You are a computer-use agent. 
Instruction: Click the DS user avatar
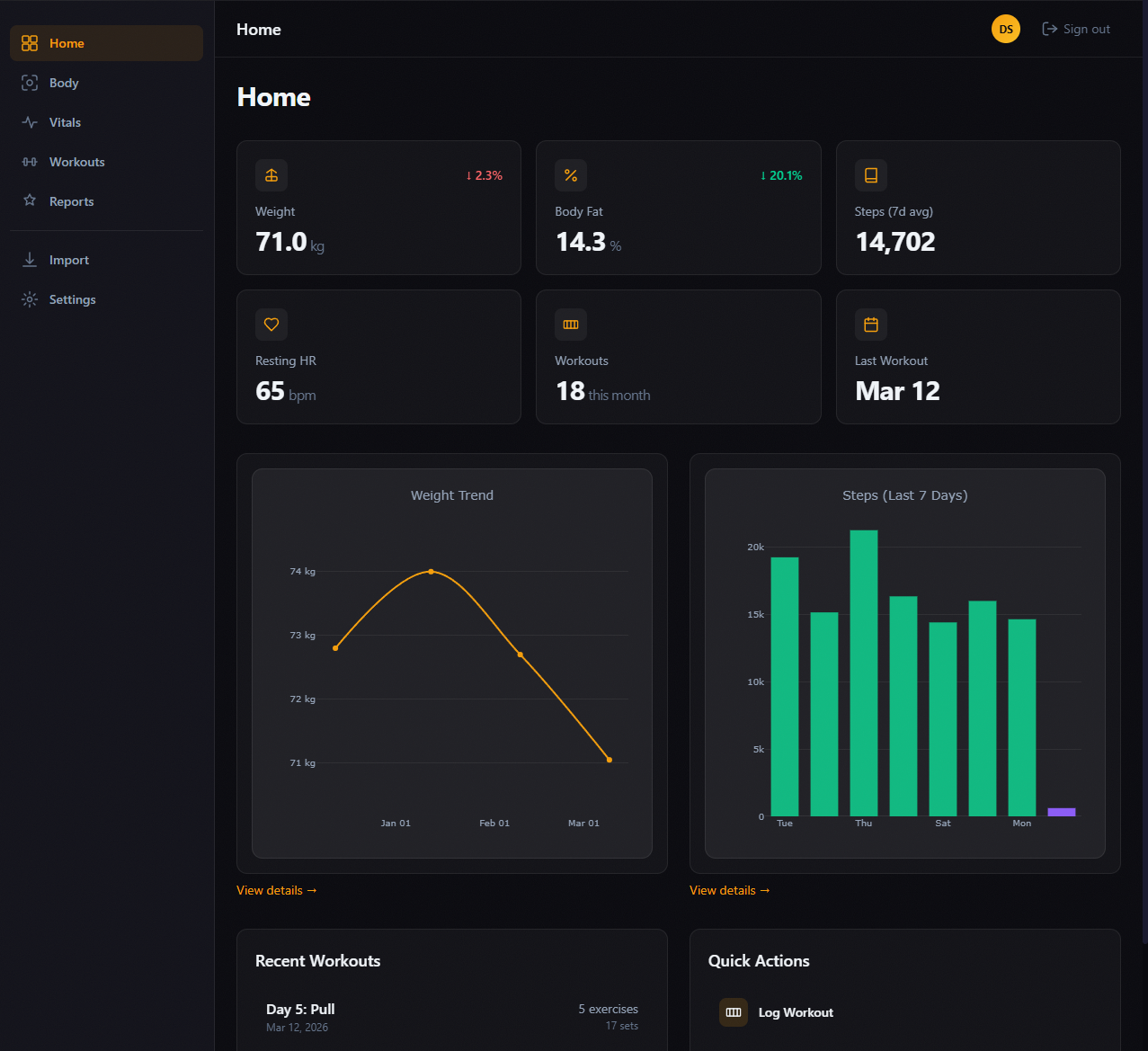pos(1005,30)
